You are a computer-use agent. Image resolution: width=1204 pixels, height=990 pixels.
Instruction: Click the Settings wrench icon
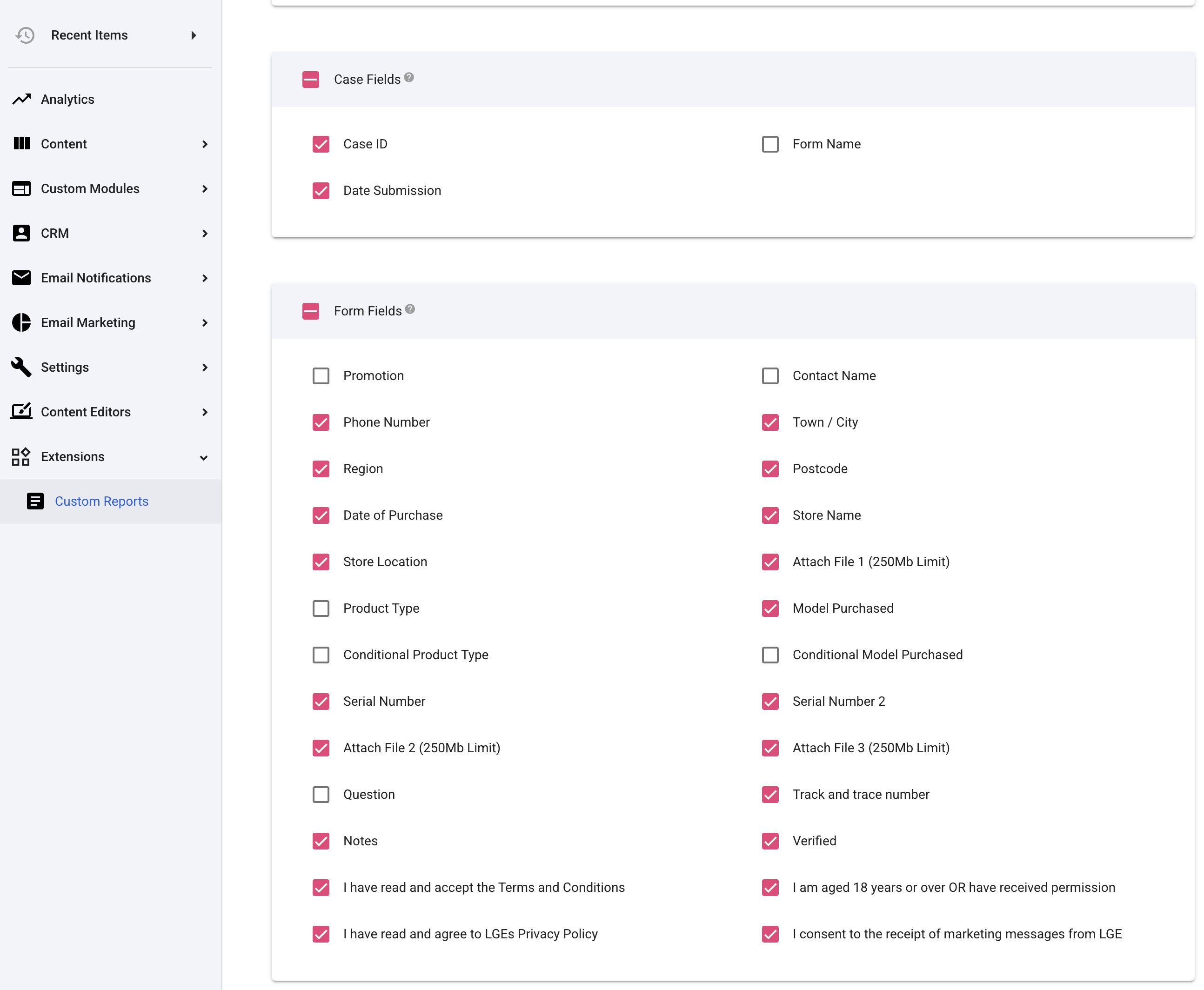[x=22, y=367]
